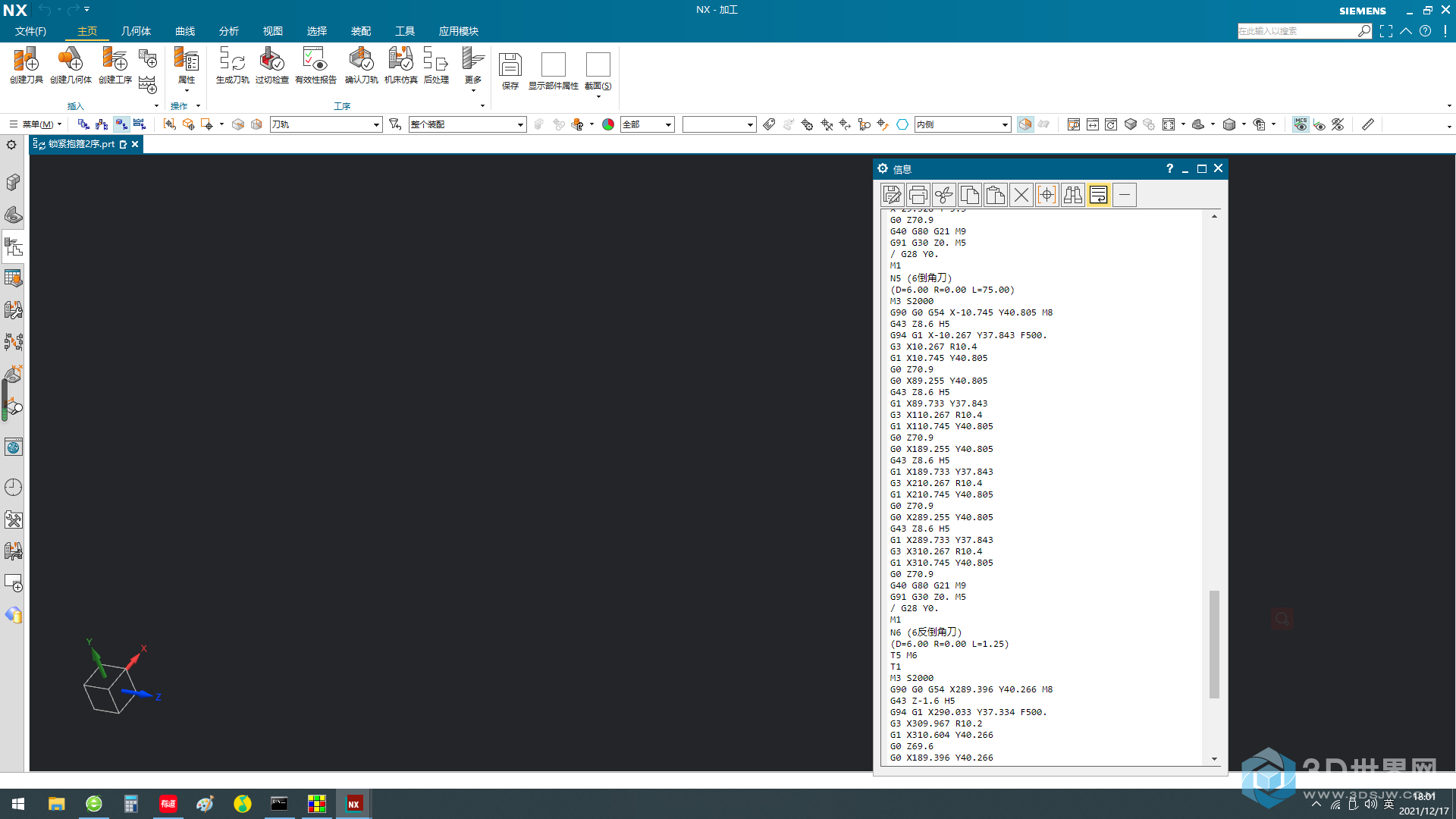Image resolution: width=1456 pixels, height=819 pixels.
Task: Open the 内侧 combo box
Action: 963,124
